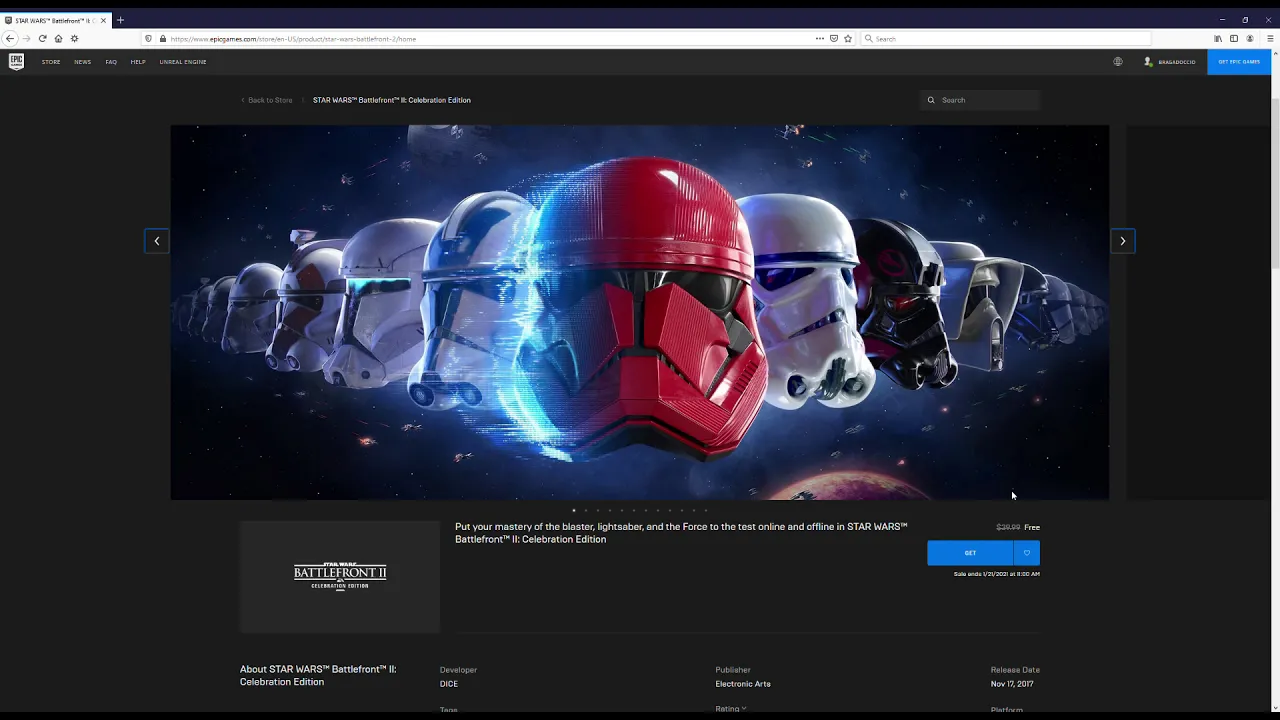This screenshot has height=720, width=1280.
Task: Expand the Rating chevron
Action: click(x=744, y=708)
